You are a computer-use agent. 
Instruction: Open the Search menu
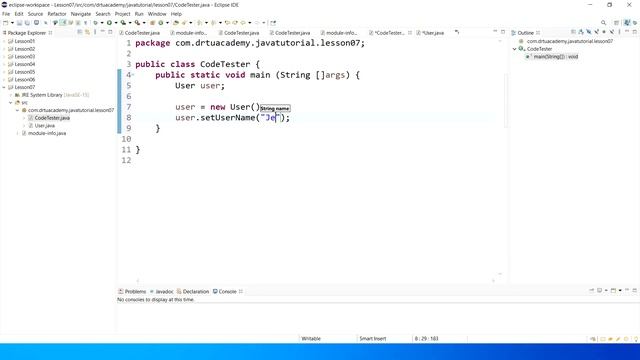tap(103, 14)
